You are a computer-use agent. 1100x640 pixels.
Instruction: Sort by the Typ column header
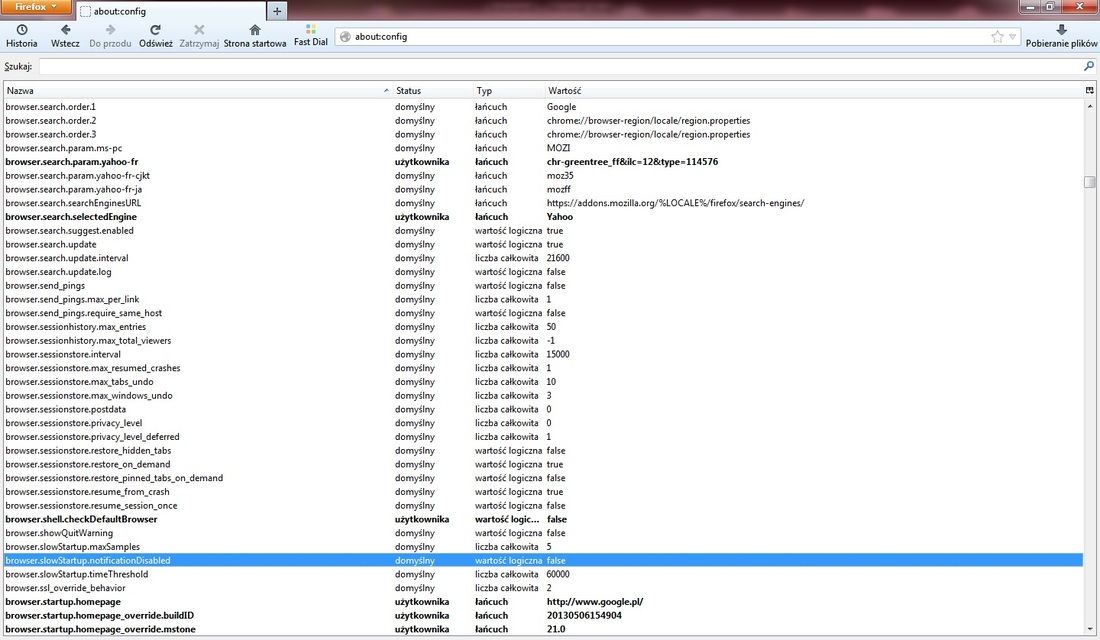(509, 91)
